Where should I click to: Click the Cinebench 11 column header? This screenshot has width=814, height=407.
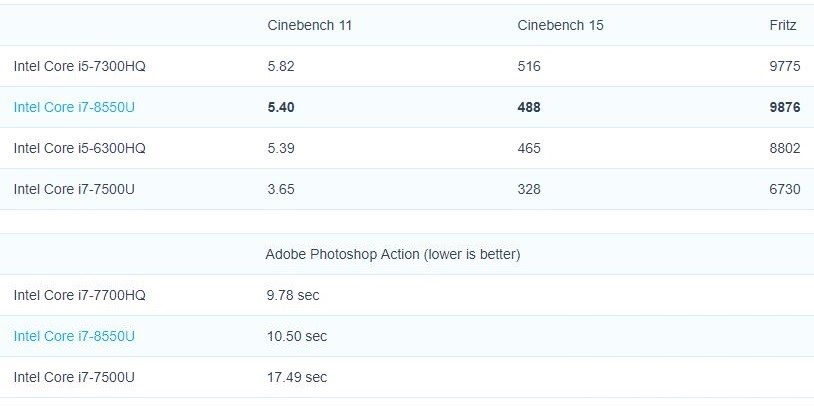click(309, 25)
